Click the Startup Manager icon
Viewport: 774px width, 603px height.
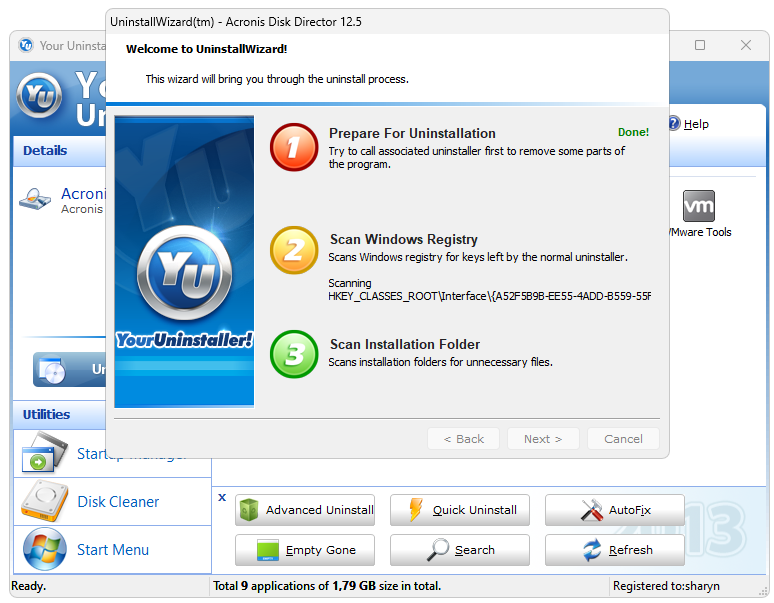44,452
